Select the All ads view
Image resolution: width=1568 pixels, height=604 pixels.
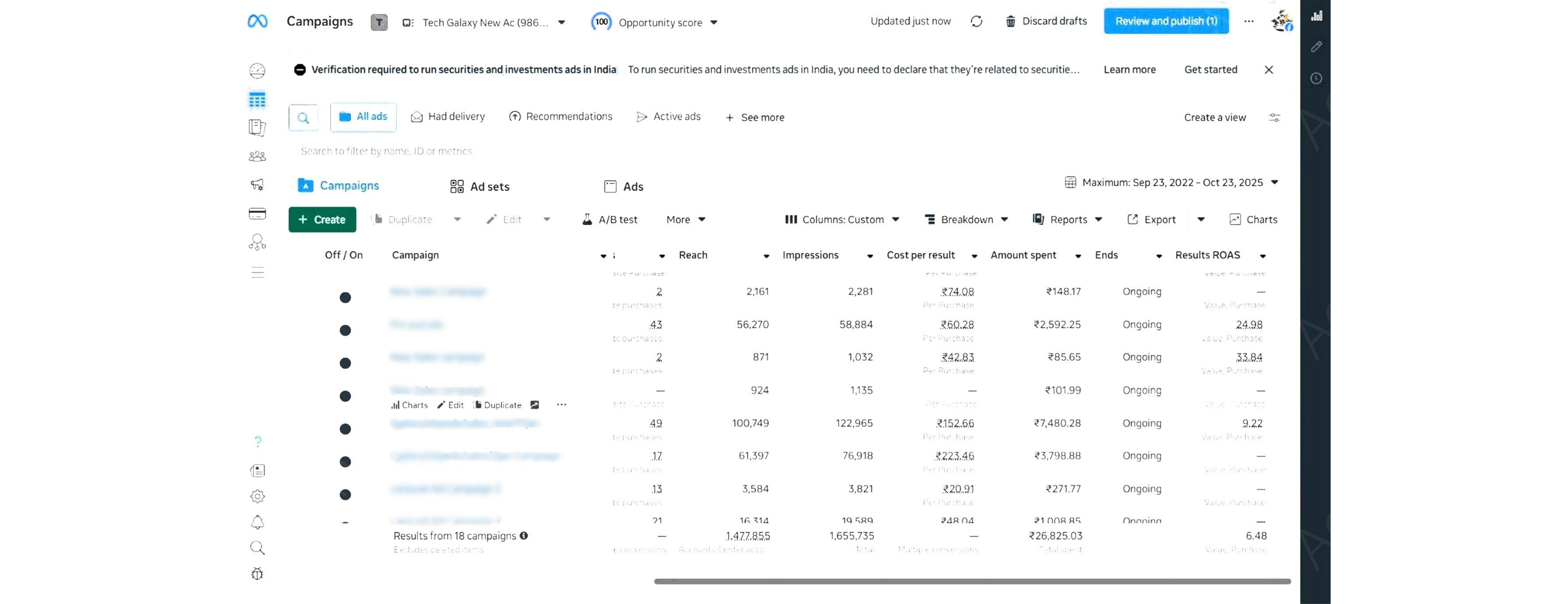pos(363,117)
